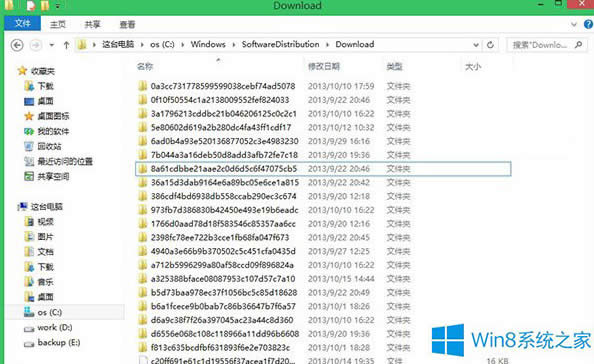Open the recent locations dropdown arrow
Image resolution: width=594 pixels, height=364 pixels.
pyautogui.click(x=52, y=45)
